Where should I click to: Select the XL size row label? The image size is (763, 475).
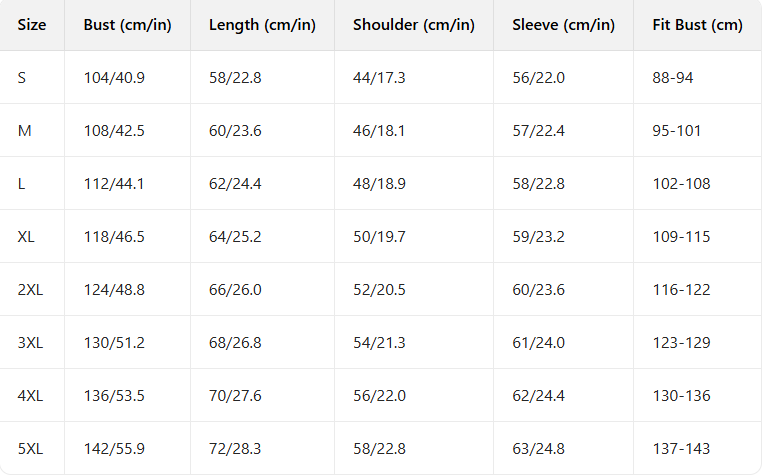tap(26, 236)
